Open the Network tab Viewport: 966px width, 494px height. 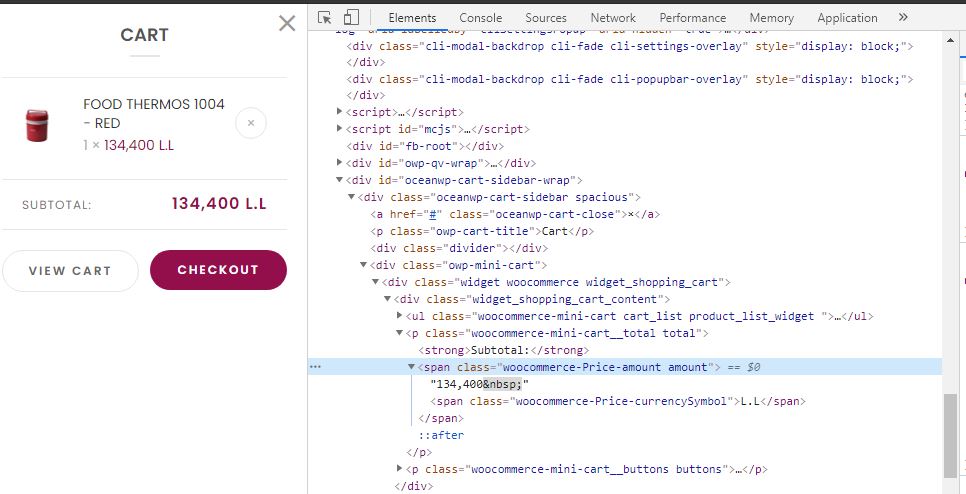click(x=613, y=18)
